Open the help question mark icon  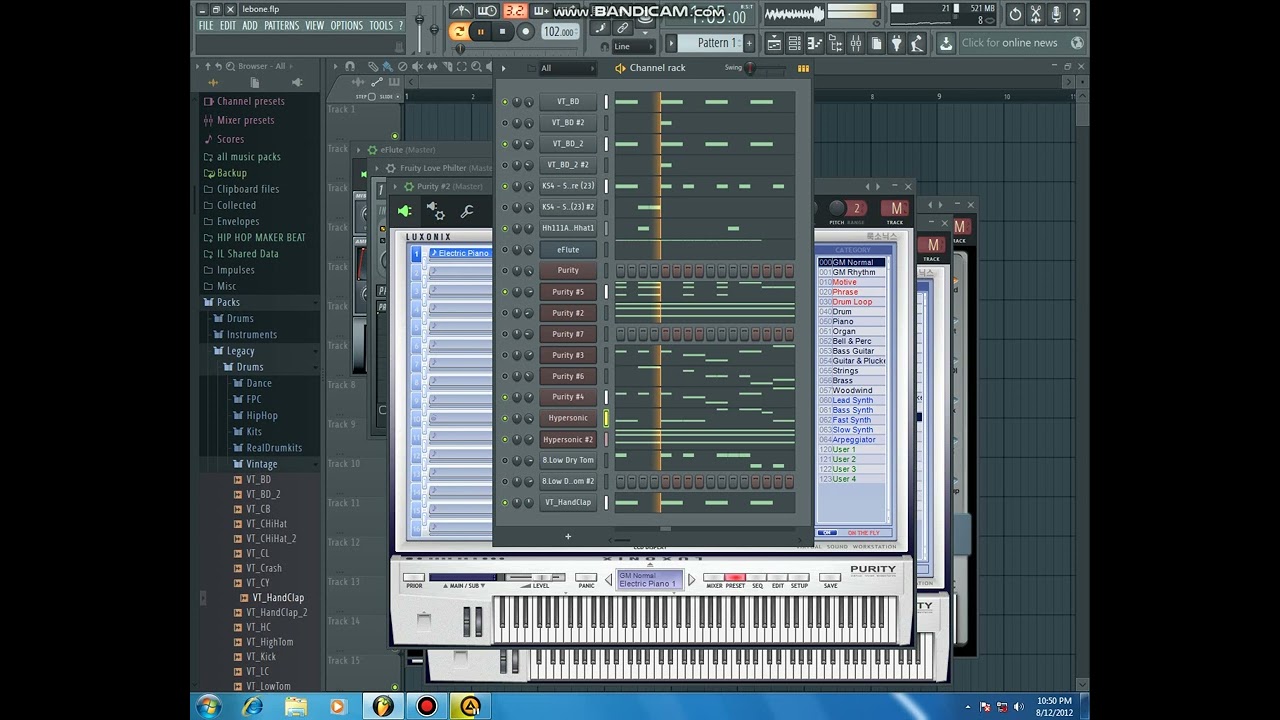[x=1077, y=14]
